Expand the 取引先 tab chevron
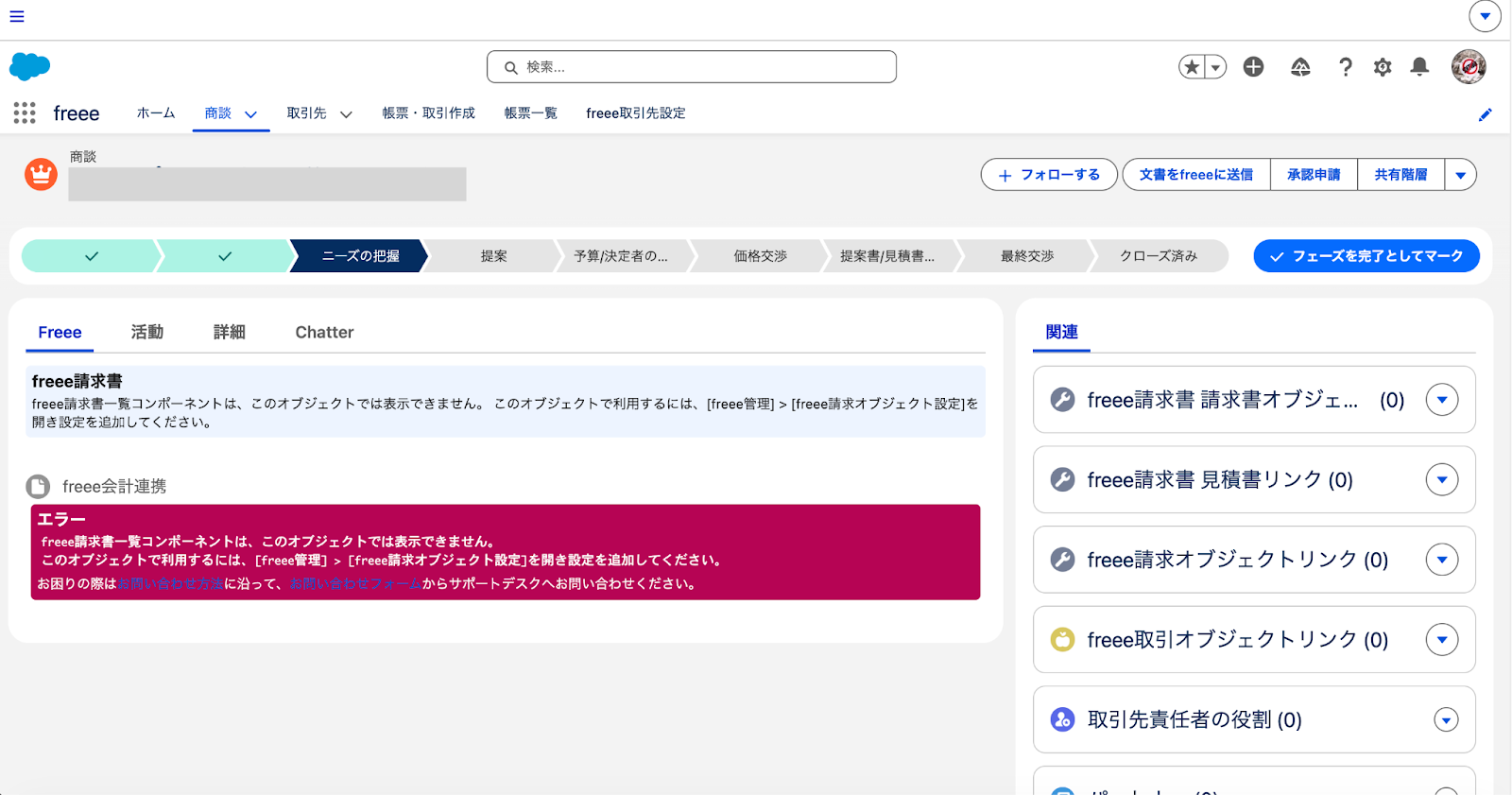 tap(346, 114)
